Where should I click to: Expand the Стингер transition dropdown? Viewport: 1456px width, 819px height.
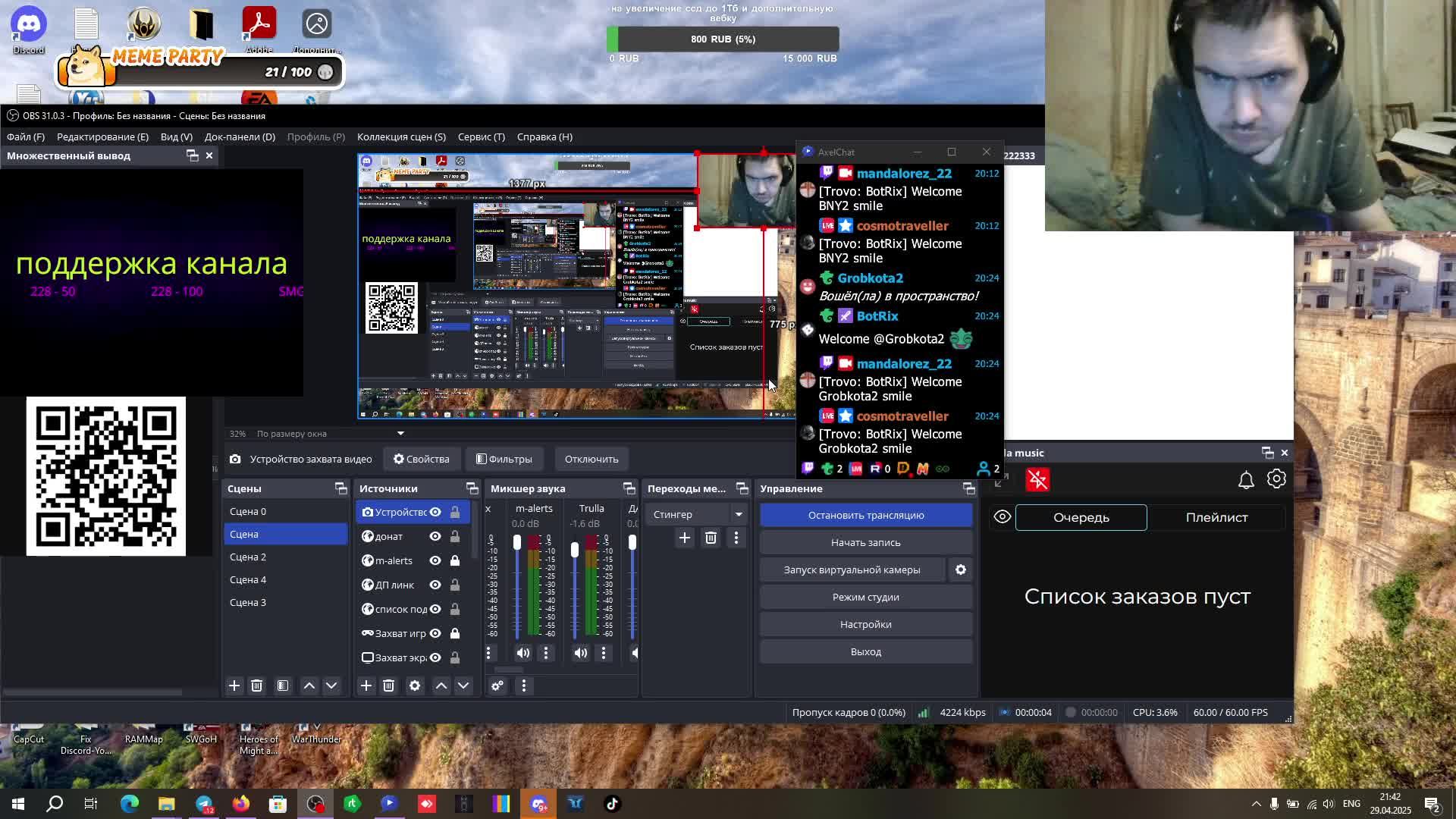pos(738,514)
